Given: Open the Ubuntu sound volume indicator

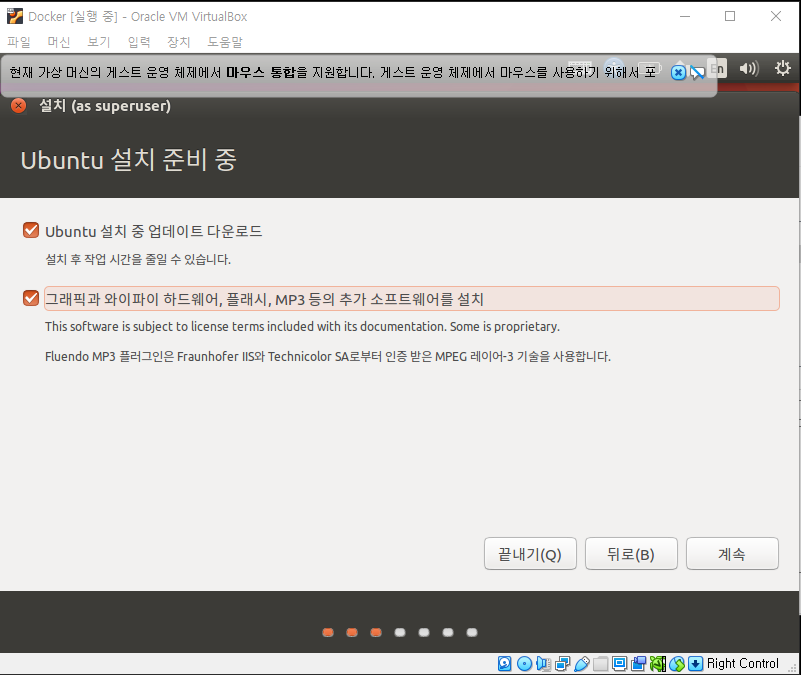Looking at the screenshot, I should coord(749,68).
